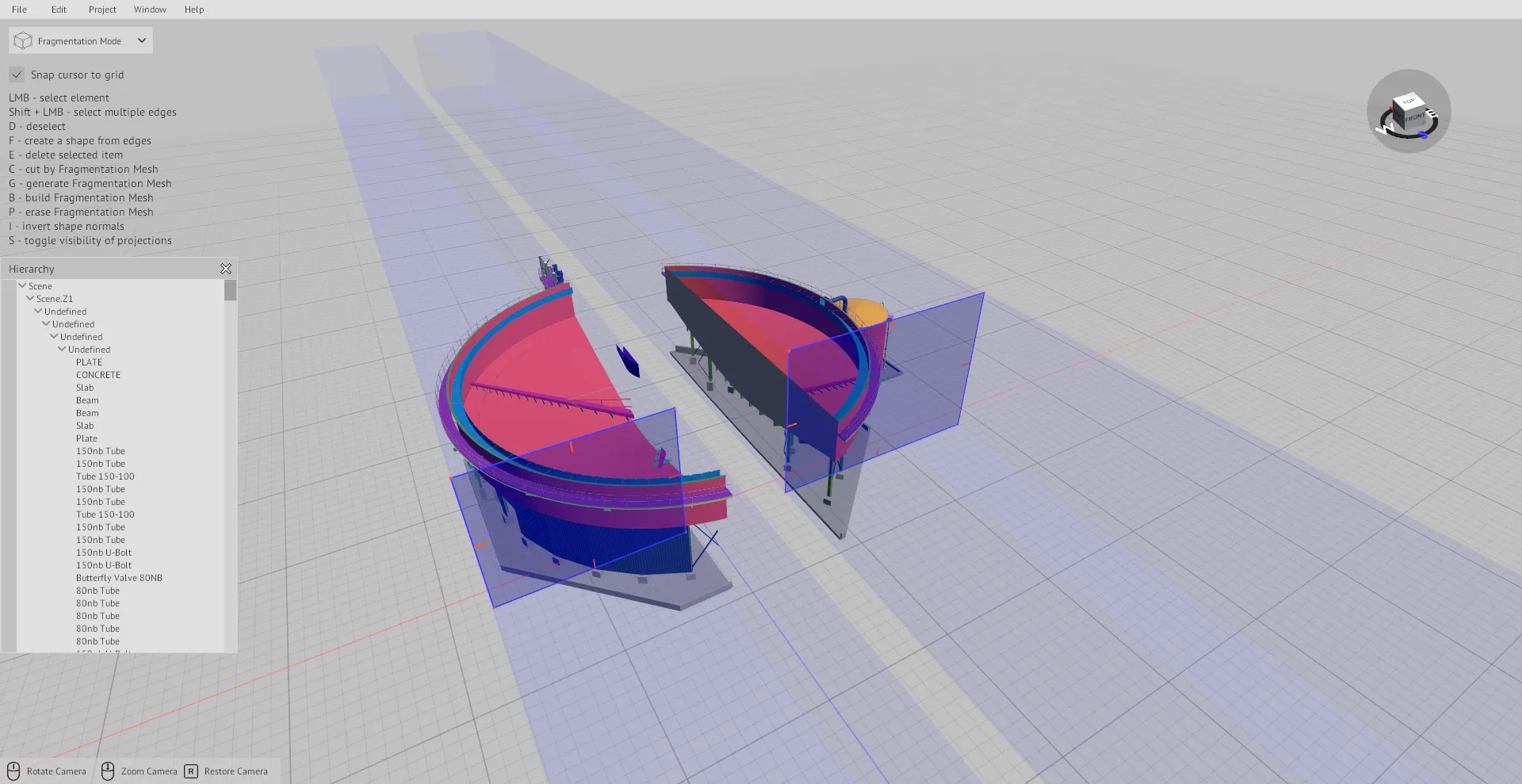Click 'G - generate Fragmentation Mesh' hint text

tap(90, 183)
